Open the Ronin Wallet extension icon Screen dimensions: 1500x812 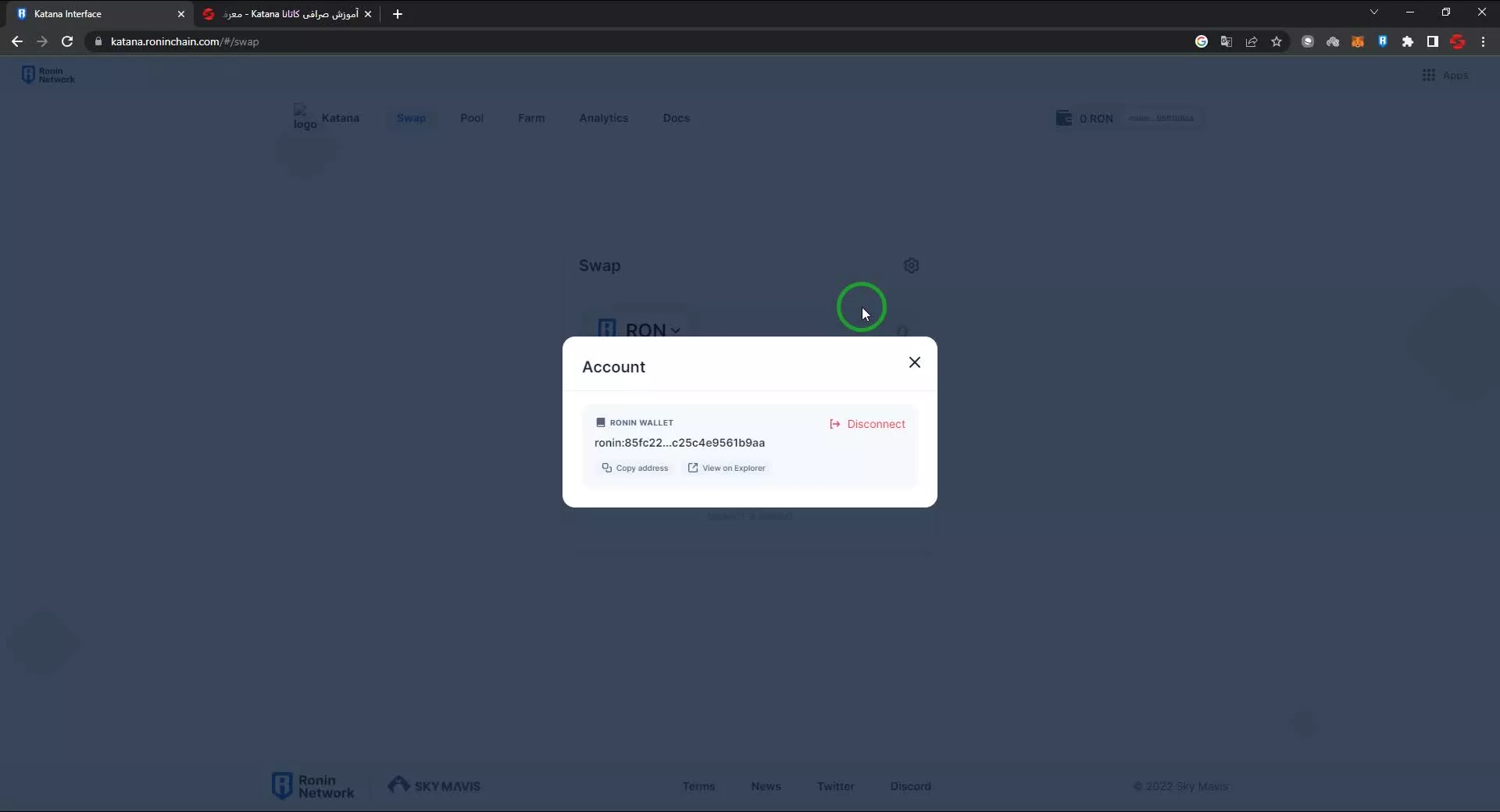click(x=1383, y=41)
